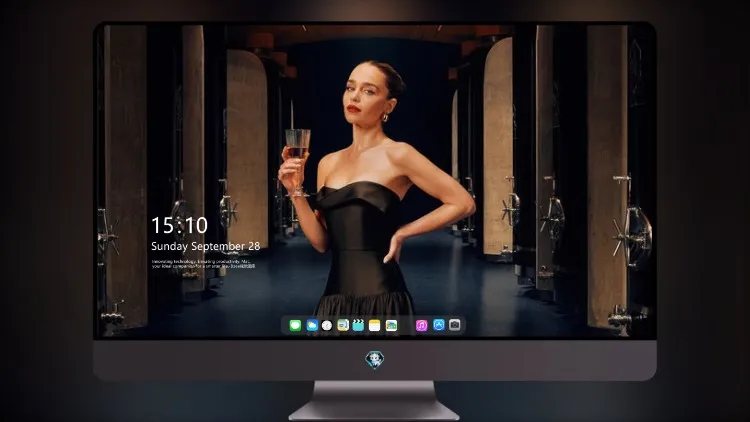Image resolution: width=750 pixels, height=422 pixels.
Task: Open the blue App Store icon
Action: (x=439, y=325)
